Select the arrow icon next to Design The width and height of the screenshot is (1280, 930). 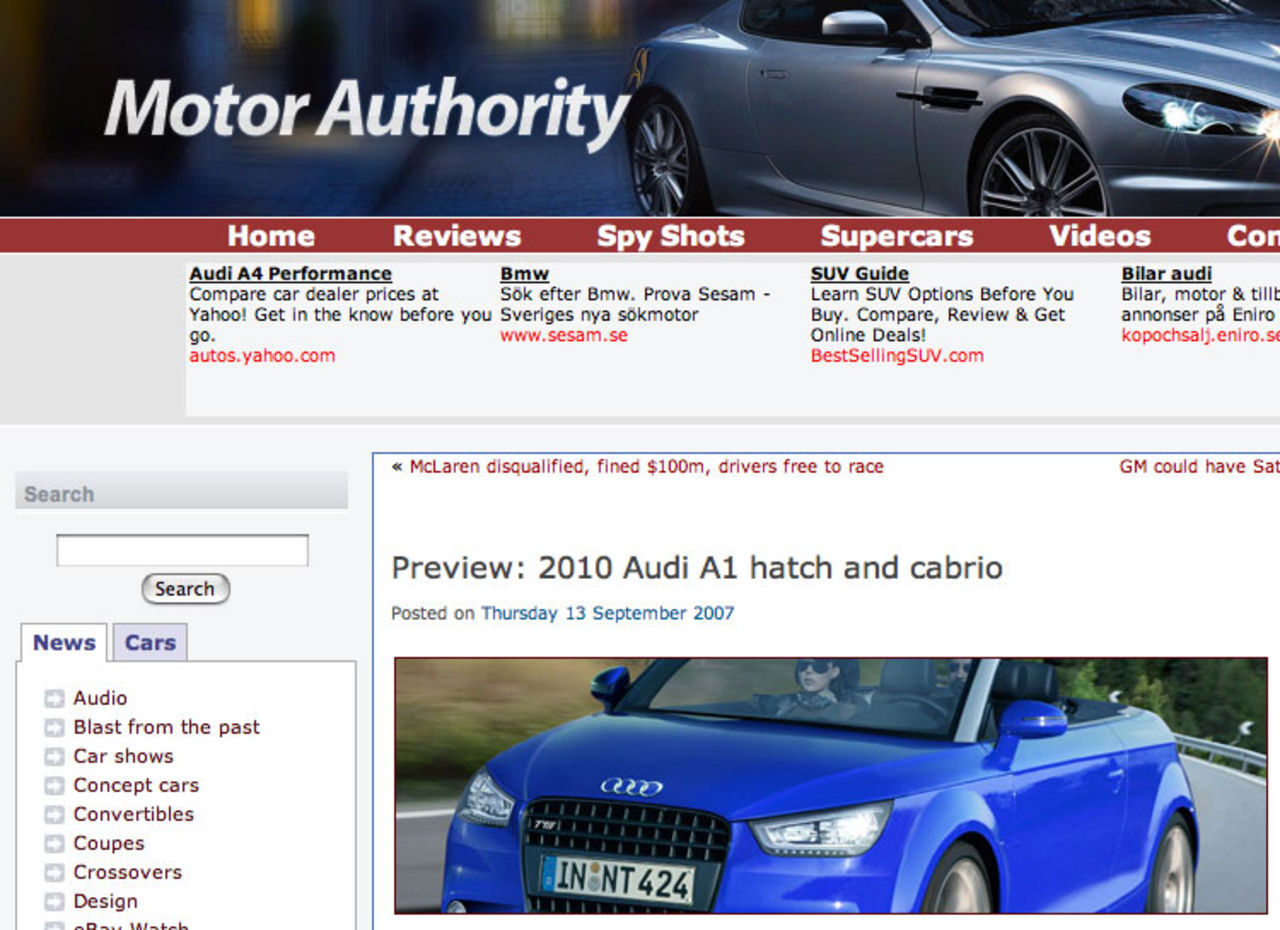tap(53, 901)
